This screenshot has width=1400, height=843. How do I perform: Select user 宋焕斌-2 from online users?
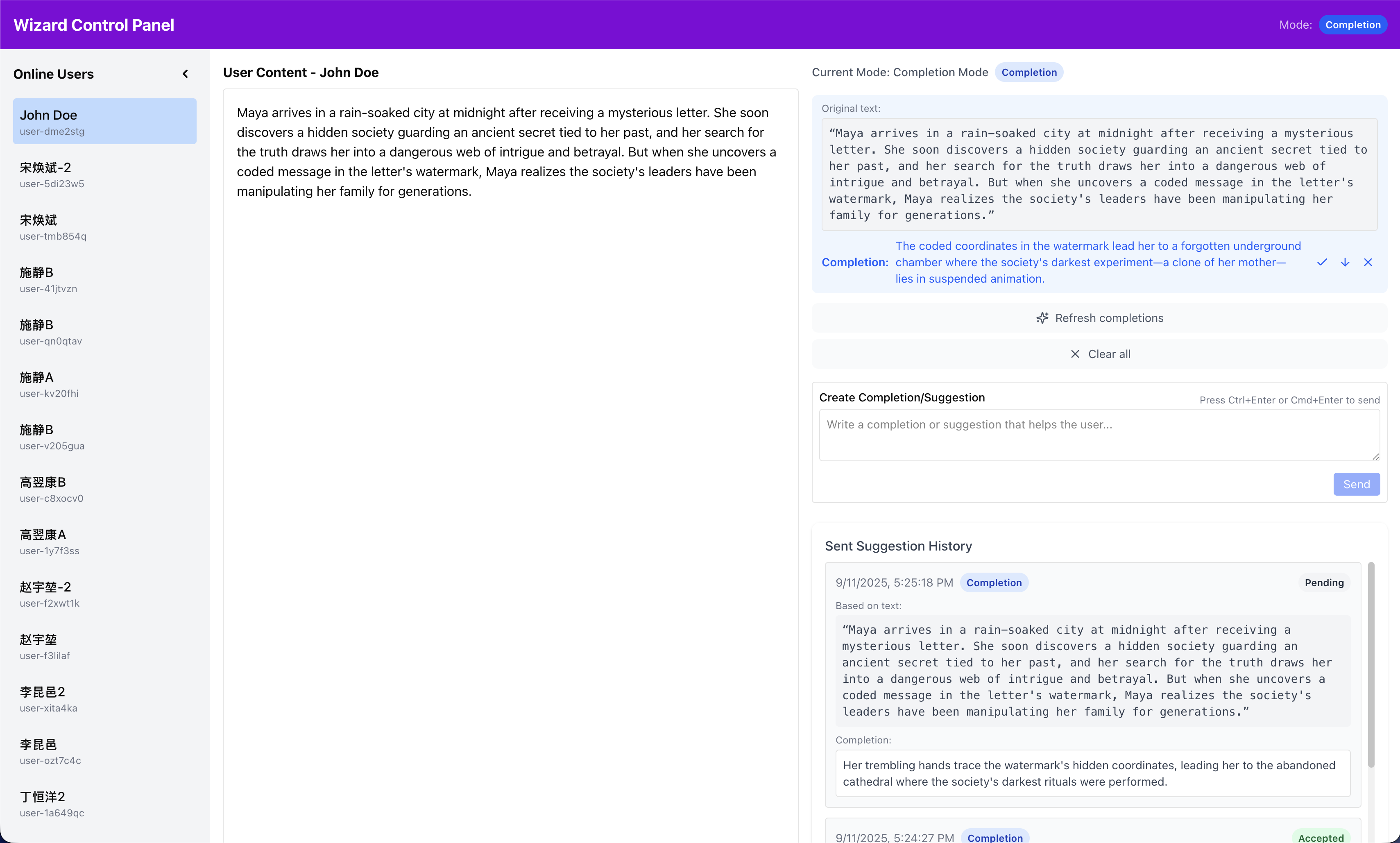[104, 174]
